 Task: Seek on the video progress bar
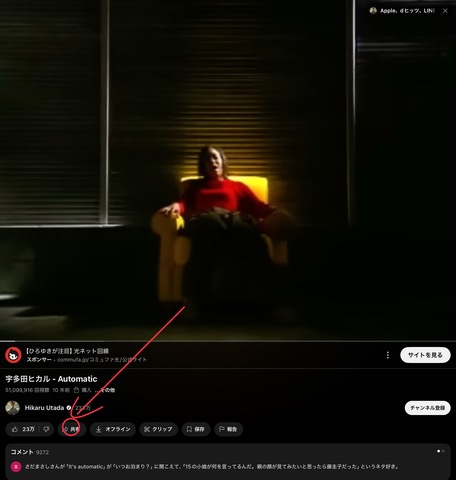click(228, 341)
